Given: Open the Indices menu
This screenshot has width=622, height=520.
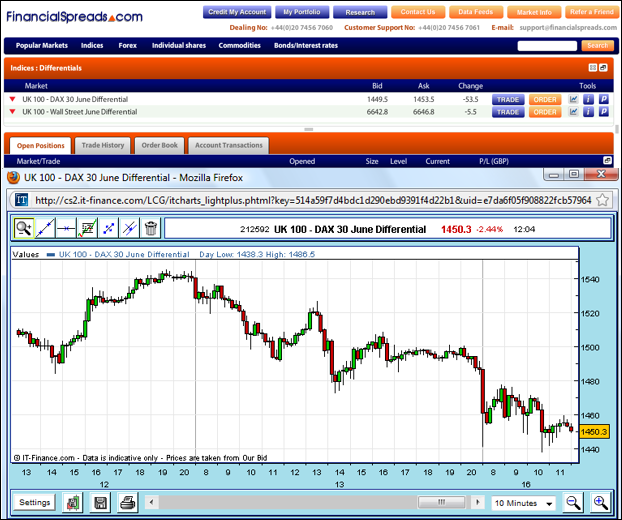Looking at the screenshot, I should pos(92,46).
